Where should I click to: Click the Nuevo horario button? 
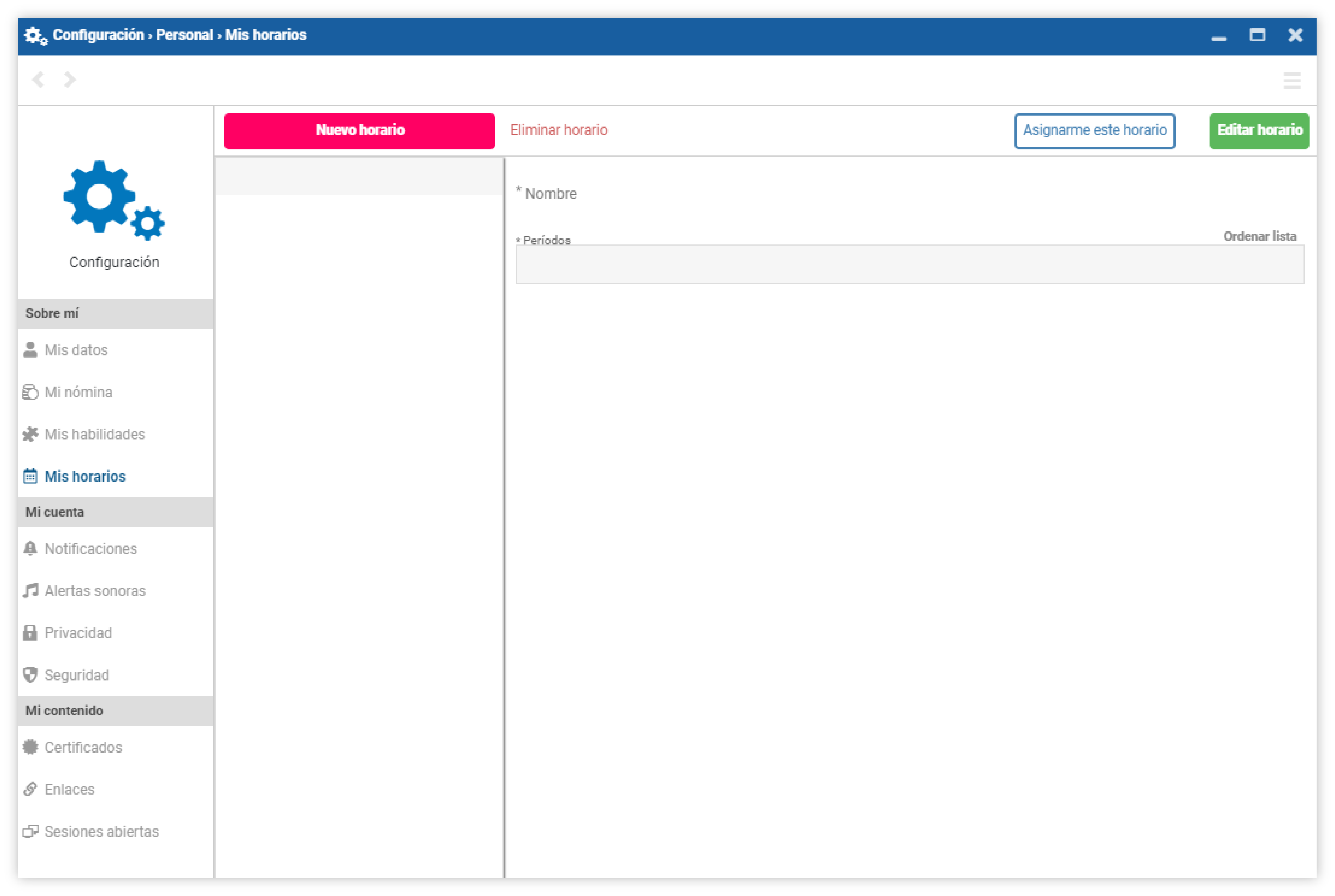(359, 131)
